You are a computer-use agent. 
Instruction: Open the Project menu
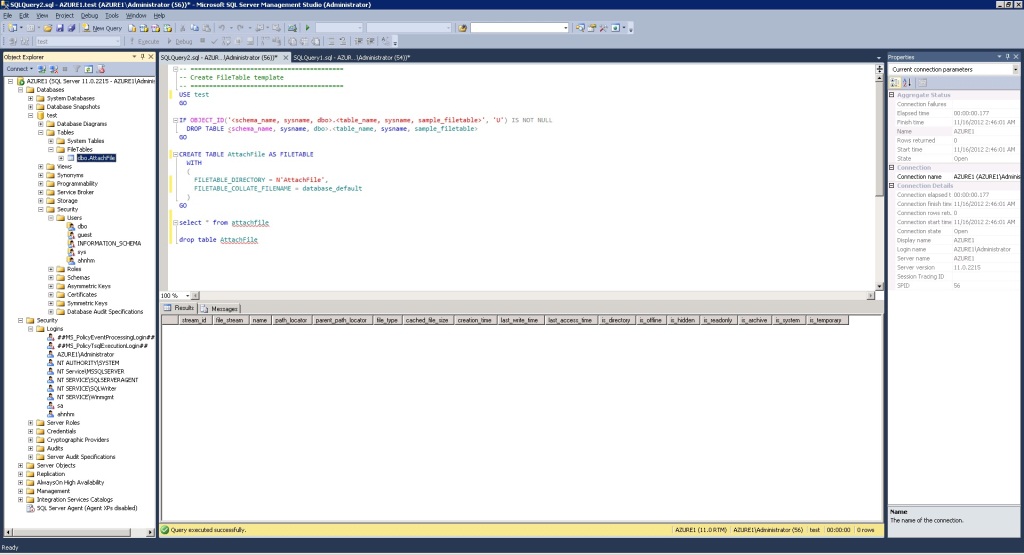(65, 15)
